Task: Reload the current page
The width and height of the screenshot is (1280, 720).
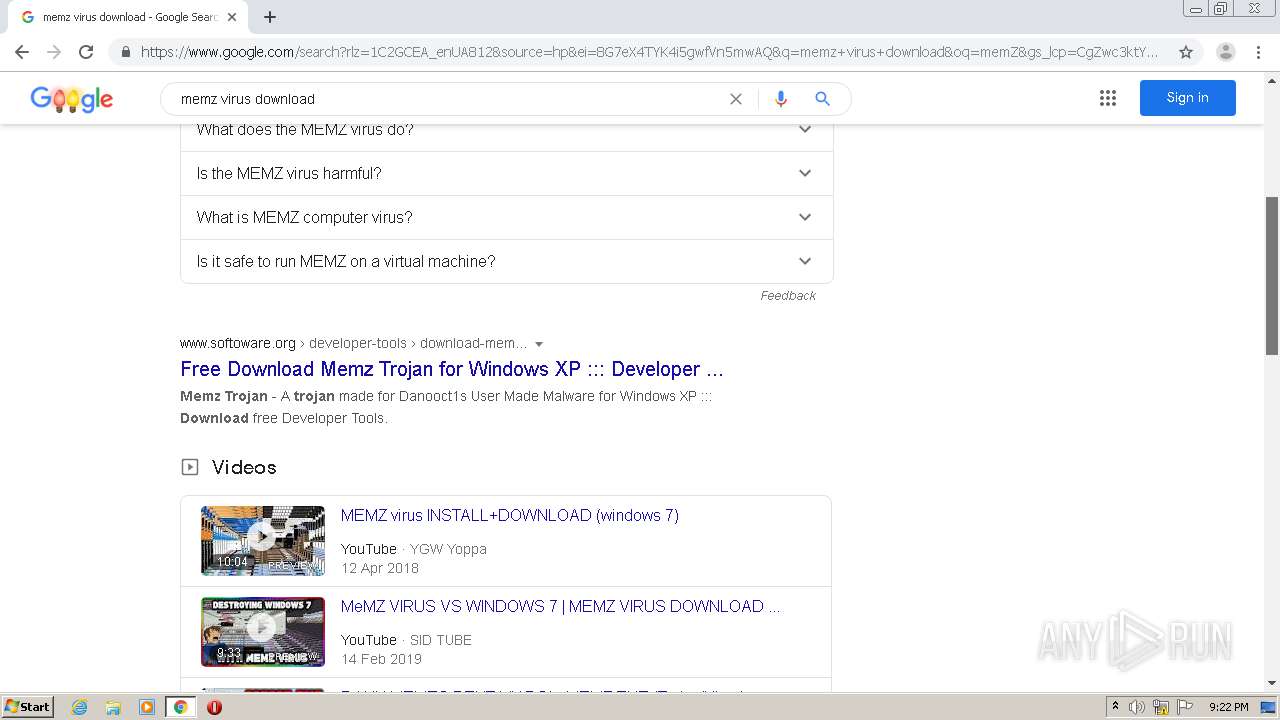Action: [x=86, y=52]
